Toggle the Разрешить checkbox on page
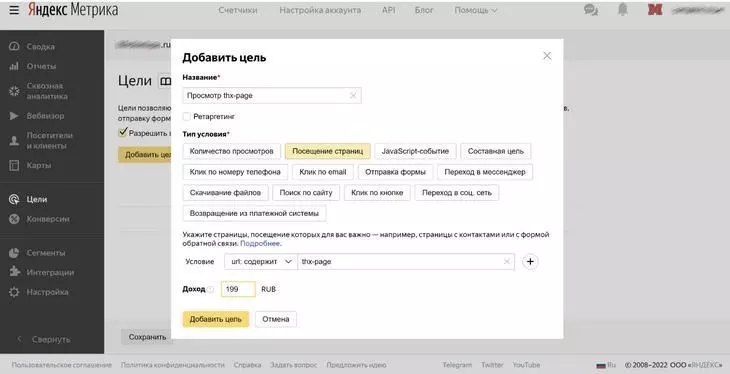Image resolution: width=730 pixels, height=374 pixels. [122, 132]
